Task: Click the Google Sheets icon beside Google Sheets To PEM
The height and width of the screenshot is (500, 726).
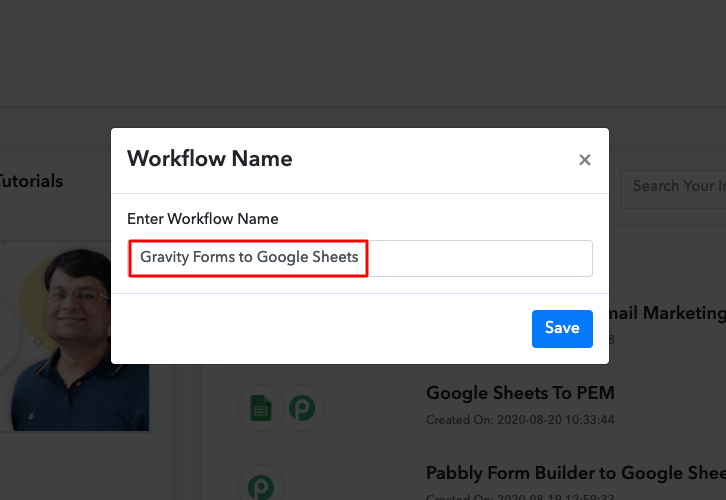Action: coord(260,408)
